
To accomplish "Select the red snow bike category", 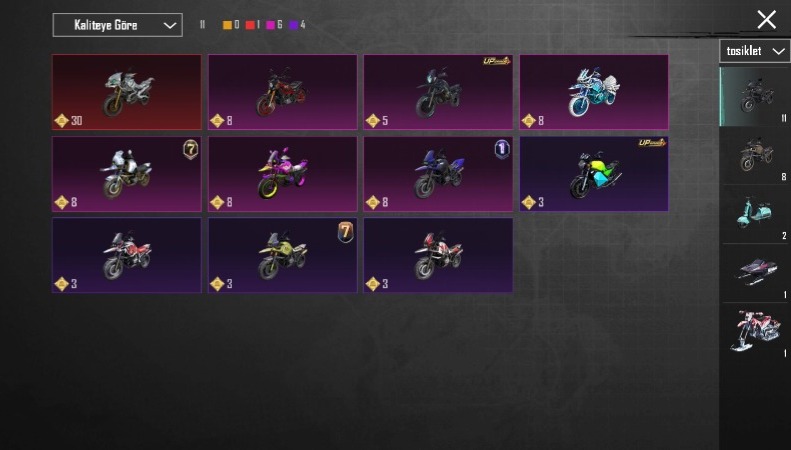I will 755,332.
